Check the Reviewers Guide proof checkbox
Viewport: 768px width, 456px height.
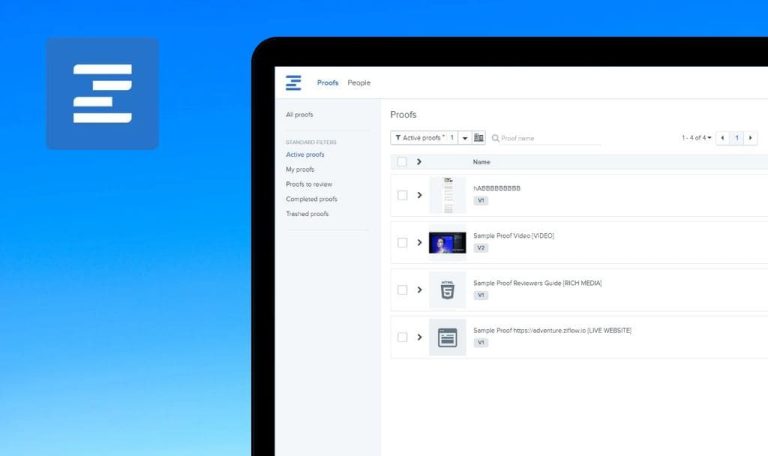402,290
